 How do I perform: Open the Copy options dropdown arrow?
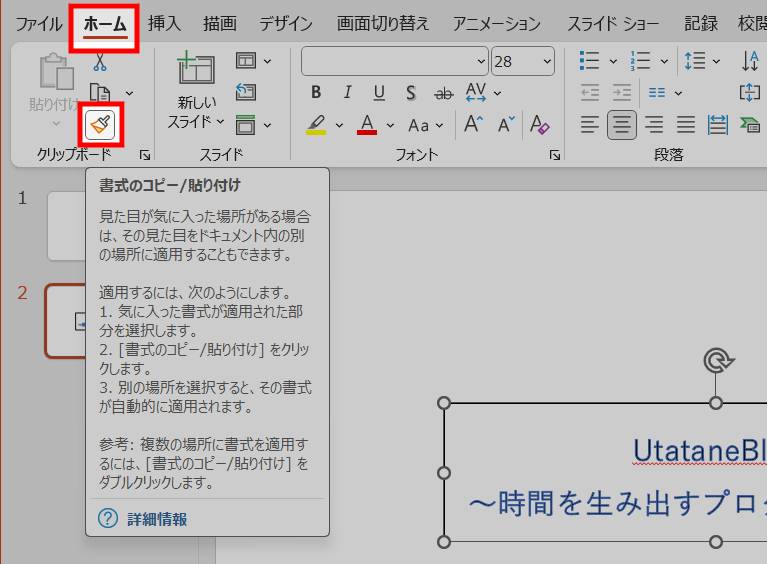coord(129,93)
